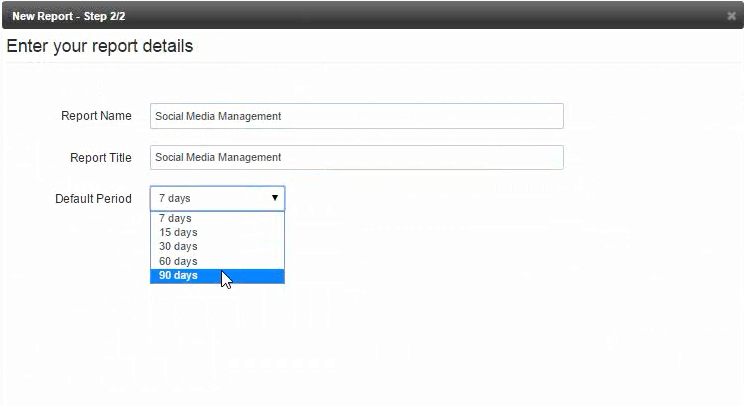Click the Default Period label
The width and height of the screenshot is (744, 406).
point(93,199)
